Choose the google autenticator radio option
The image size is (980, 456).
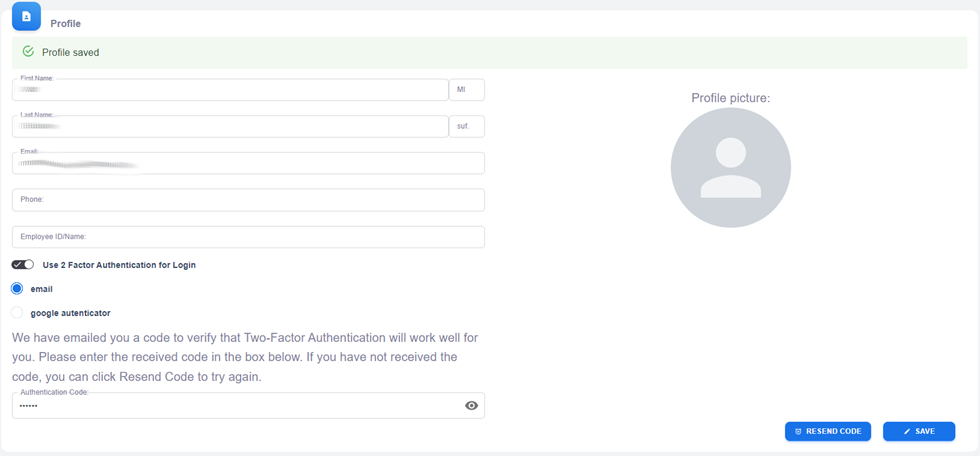tap(17, 313)
